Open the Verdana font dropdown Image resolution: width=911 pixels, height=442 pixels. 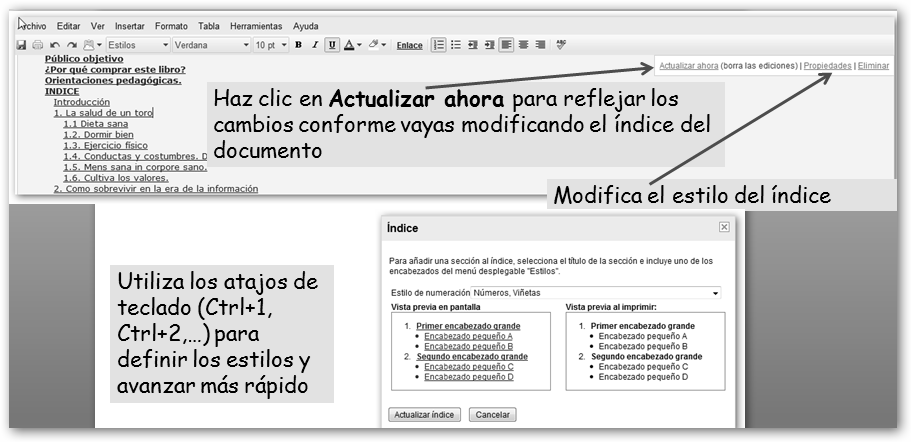pyautogui.click(x=210, y=45)
